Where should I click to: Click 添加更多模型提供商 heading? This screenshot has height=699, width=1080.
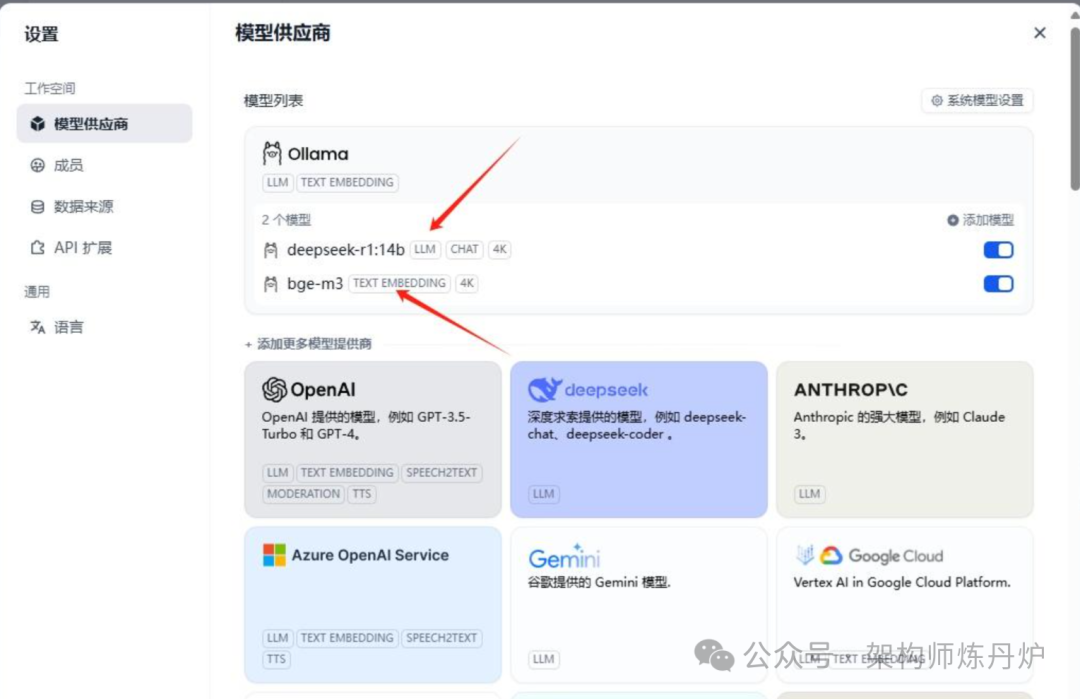click(308, 344)
